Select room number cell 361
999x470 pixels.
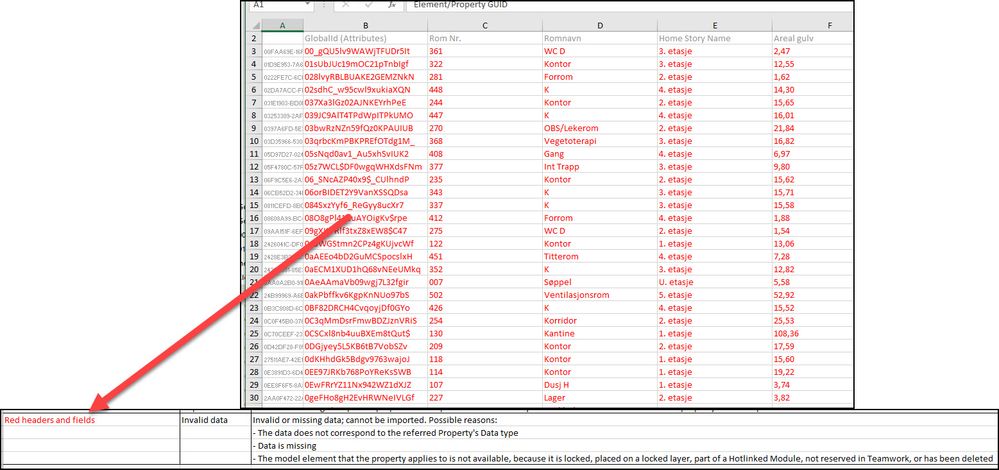[485, 51]
